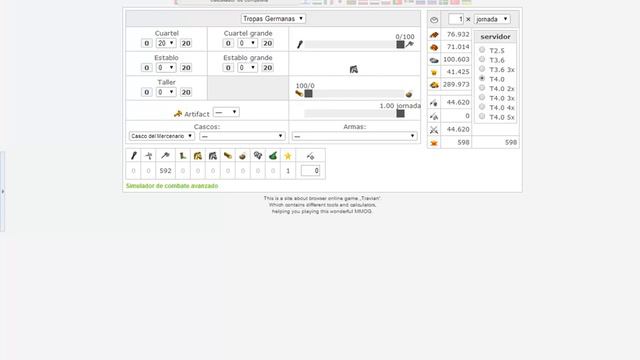Set Cuartel level to 0 button
Screen dimensions: 640x360
[x=147, y=43]
